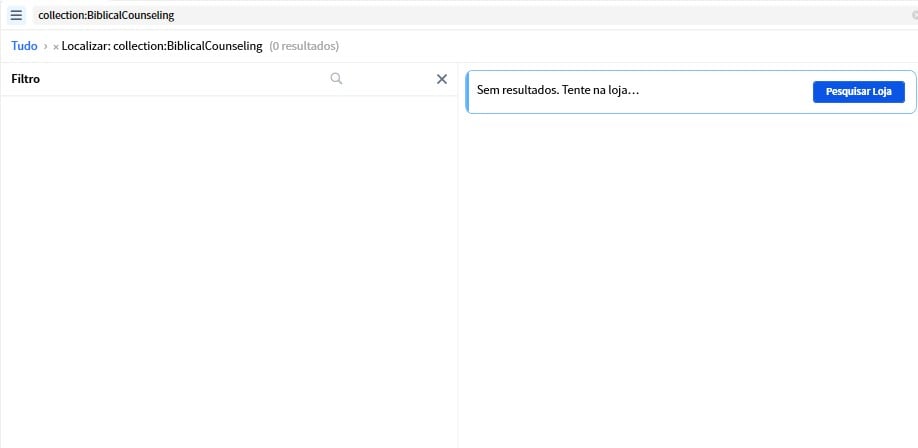Go back to Tudo breadcrumb
This screenshot has width=918, height=448.
pos(24,46)
